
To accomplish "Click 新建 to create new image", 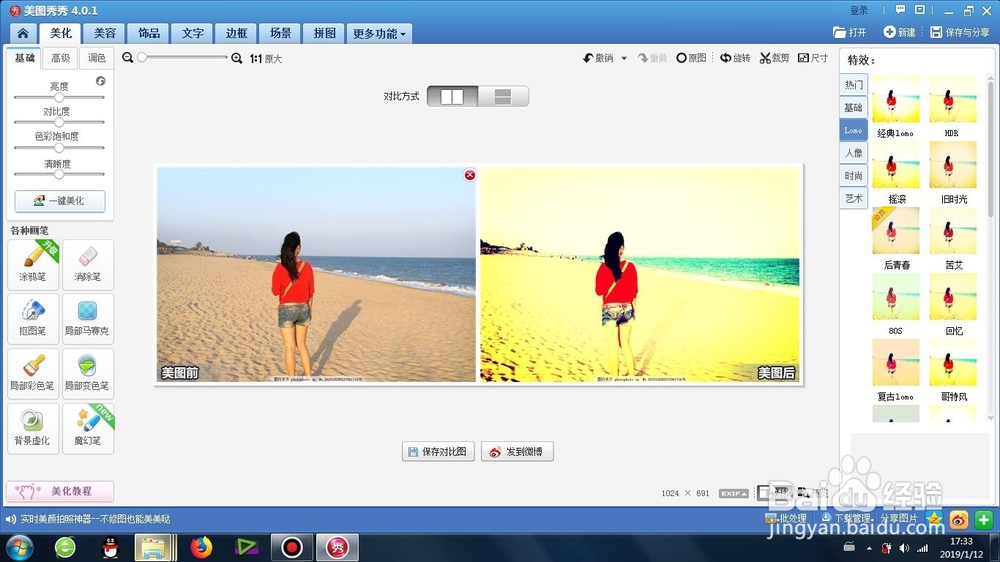I will click(899, 32).
